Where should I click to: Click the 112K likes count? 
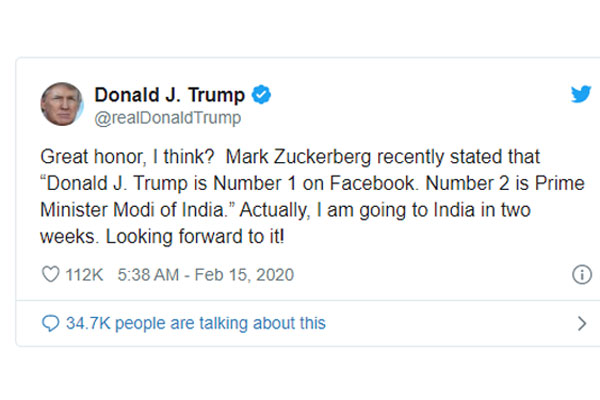(x=85, y=275)
